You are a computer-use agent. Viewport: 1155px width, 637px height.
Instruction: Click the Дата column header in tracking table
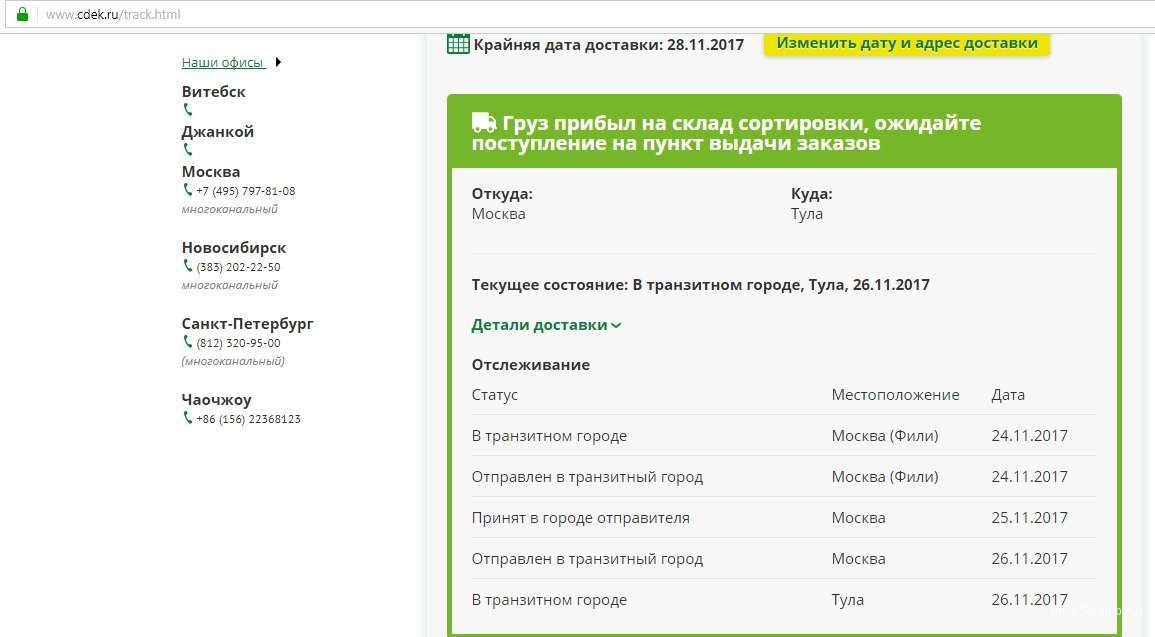coord(1008,395)
